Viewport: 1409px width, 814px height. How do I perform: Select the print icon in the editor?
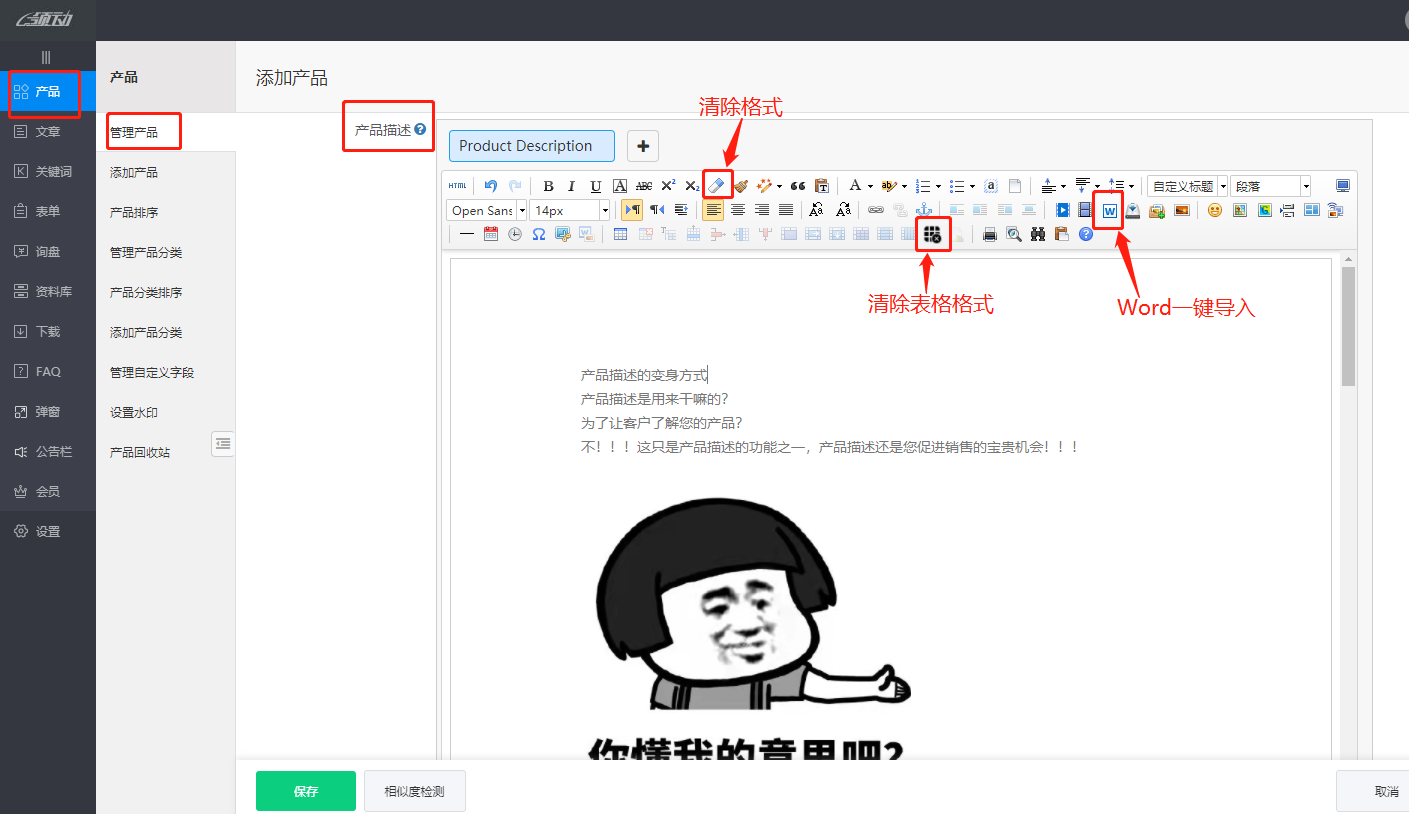pyautogui.click(x=989, y=234)
